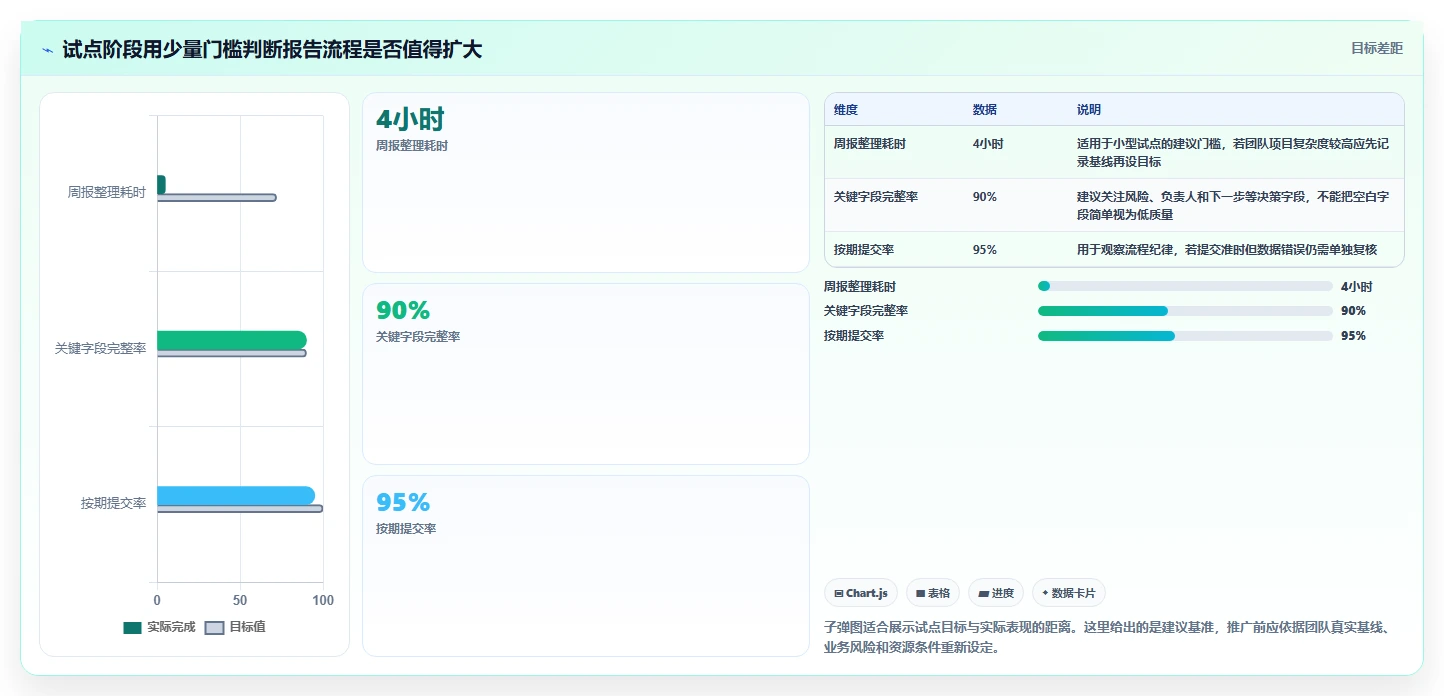
Task: Click the 4小时 data card
Action: tap(586, 182)
